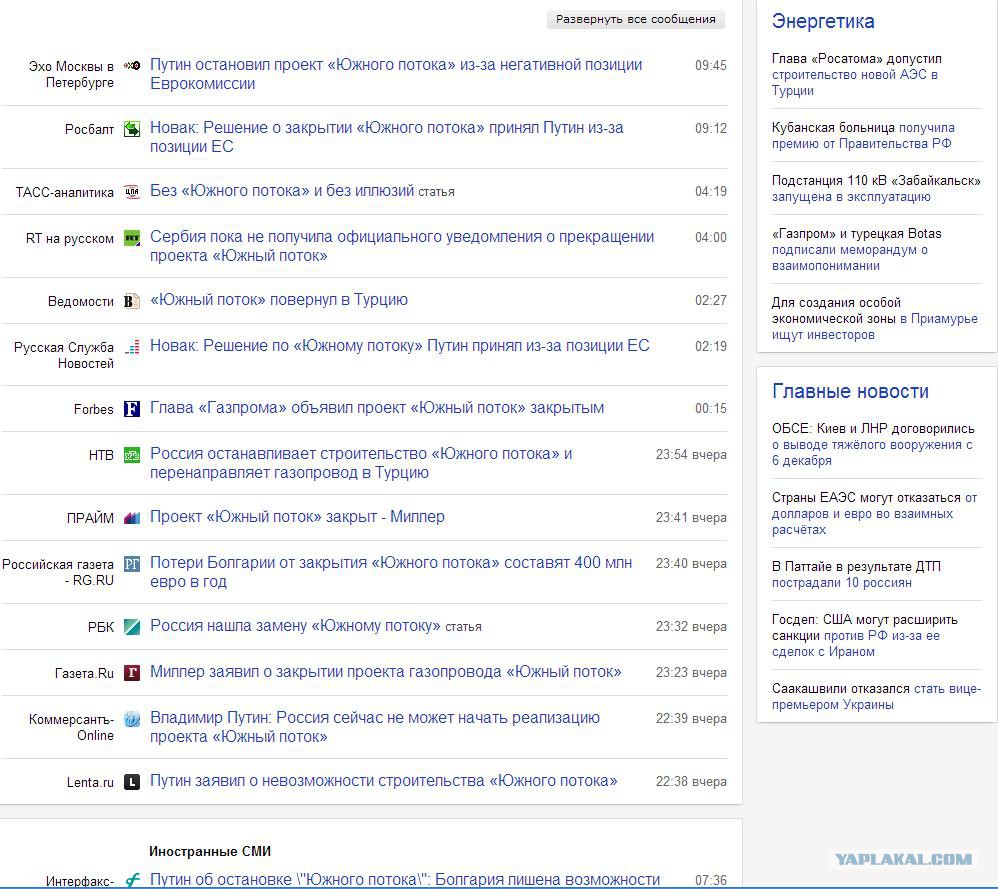Click the Forbes source icon
Screen dimensions: 998x889
132,409
